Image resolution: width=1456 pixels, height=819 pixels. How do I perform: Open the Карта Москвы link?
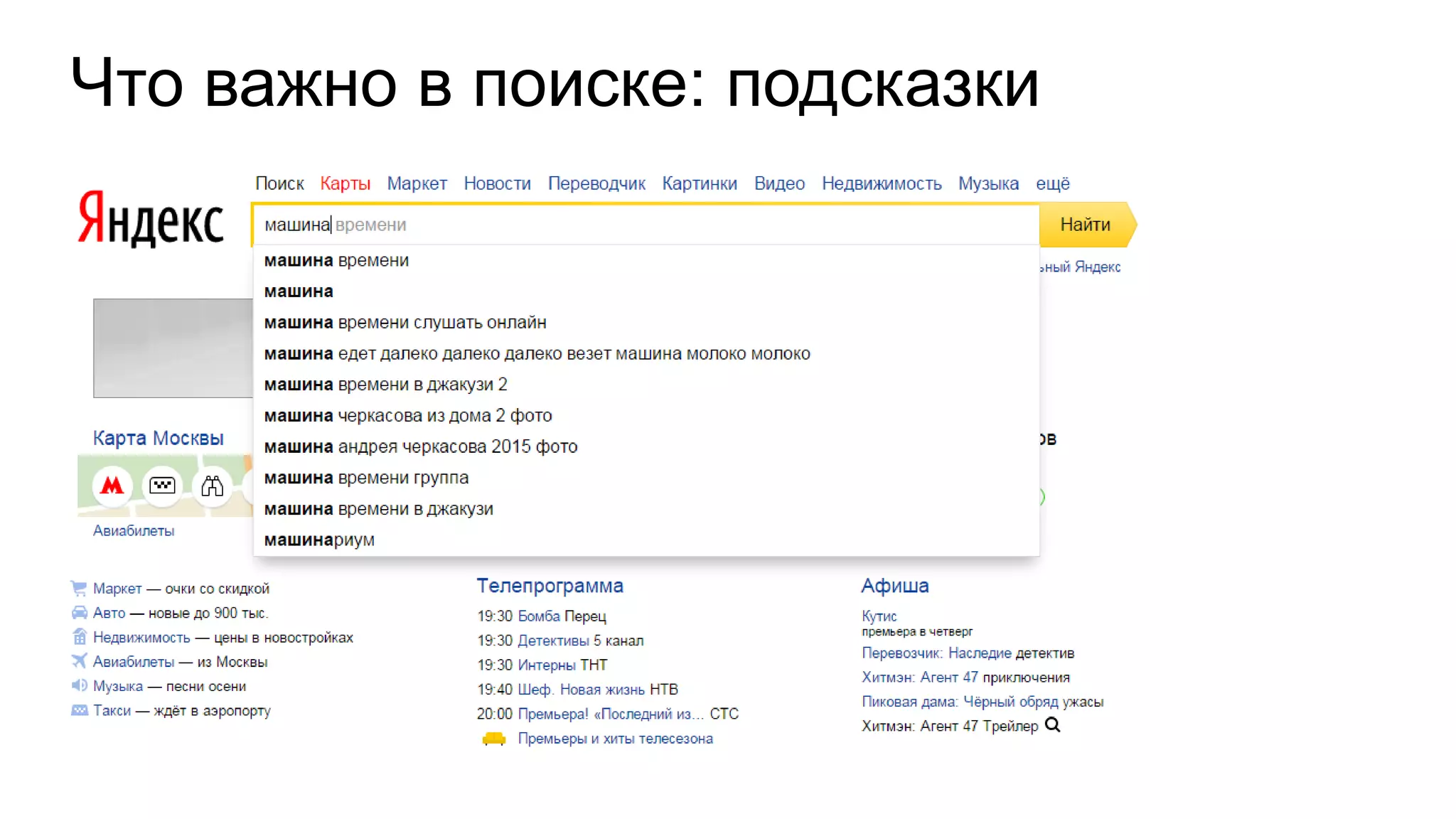[x=159, y=438]
